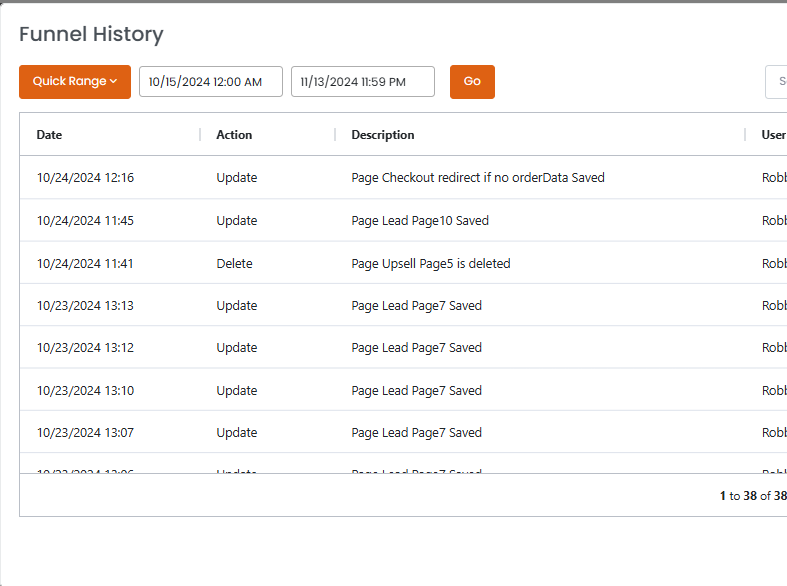Screen dimensions: 787x586
Task: Sort by the Description column header
Action: [x=382, y=135]
